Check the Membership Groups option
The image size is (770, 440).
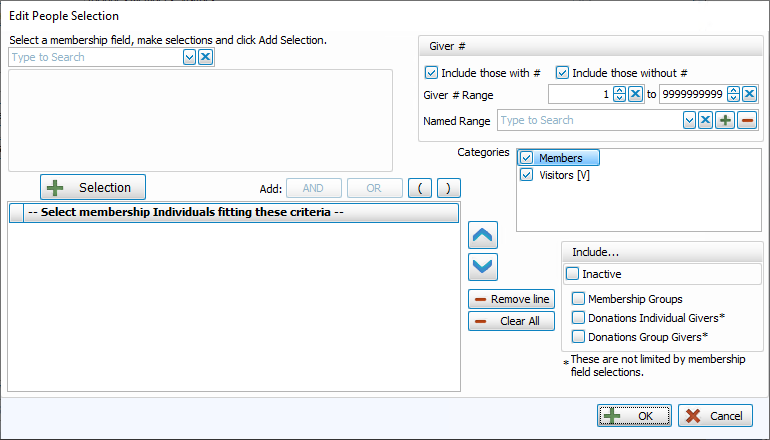tap(579, 299)
